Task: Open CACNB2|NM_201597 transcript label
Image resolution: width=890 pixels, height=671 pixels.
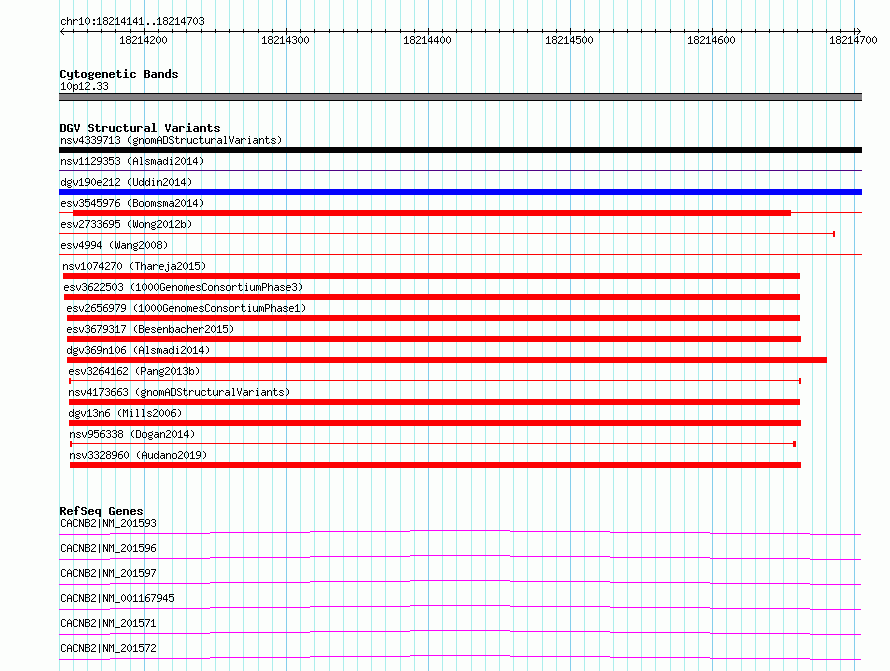Action: click(x=108, y=573)
